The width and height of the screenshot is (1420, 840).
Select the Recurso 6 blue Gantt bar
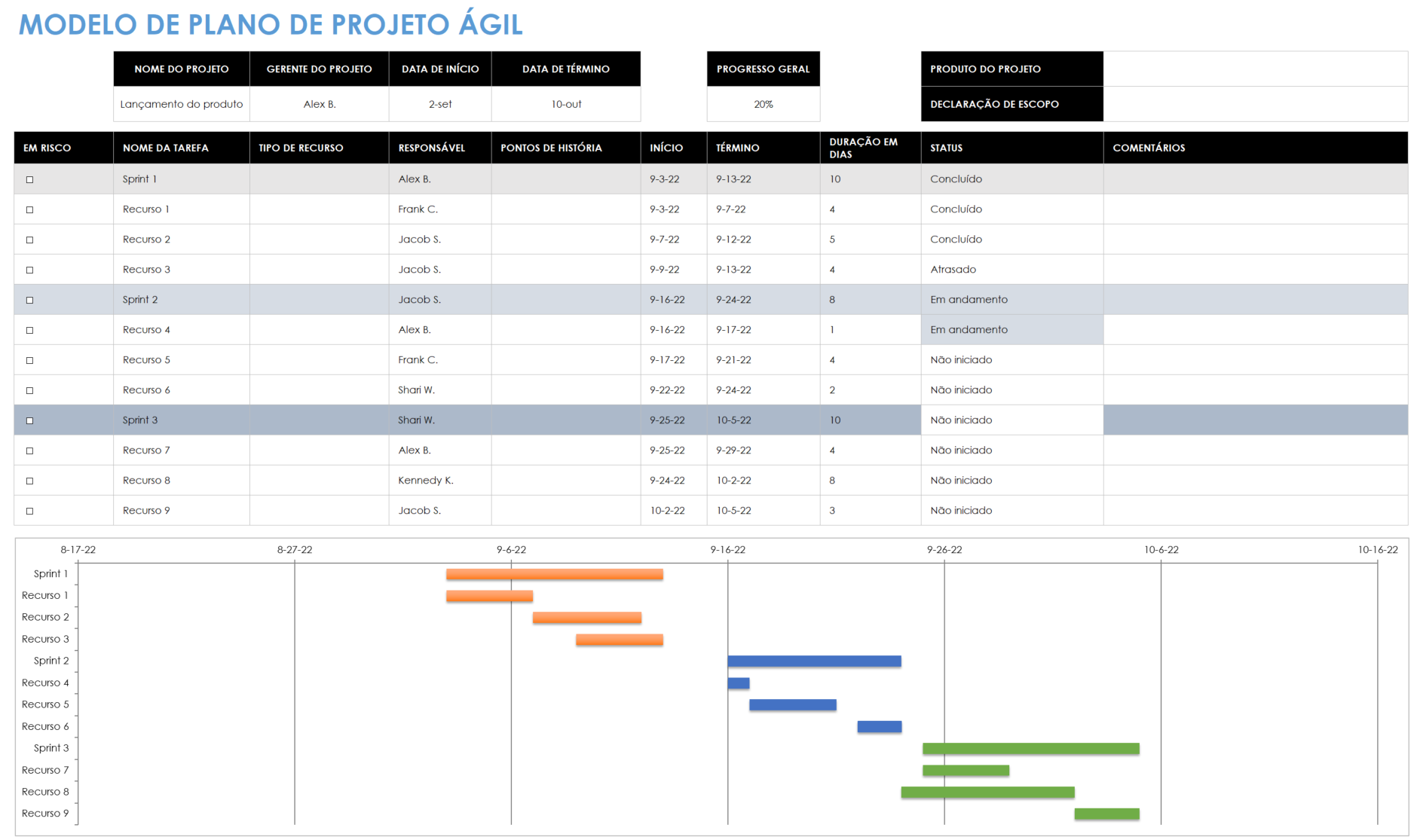pos(880,727)
